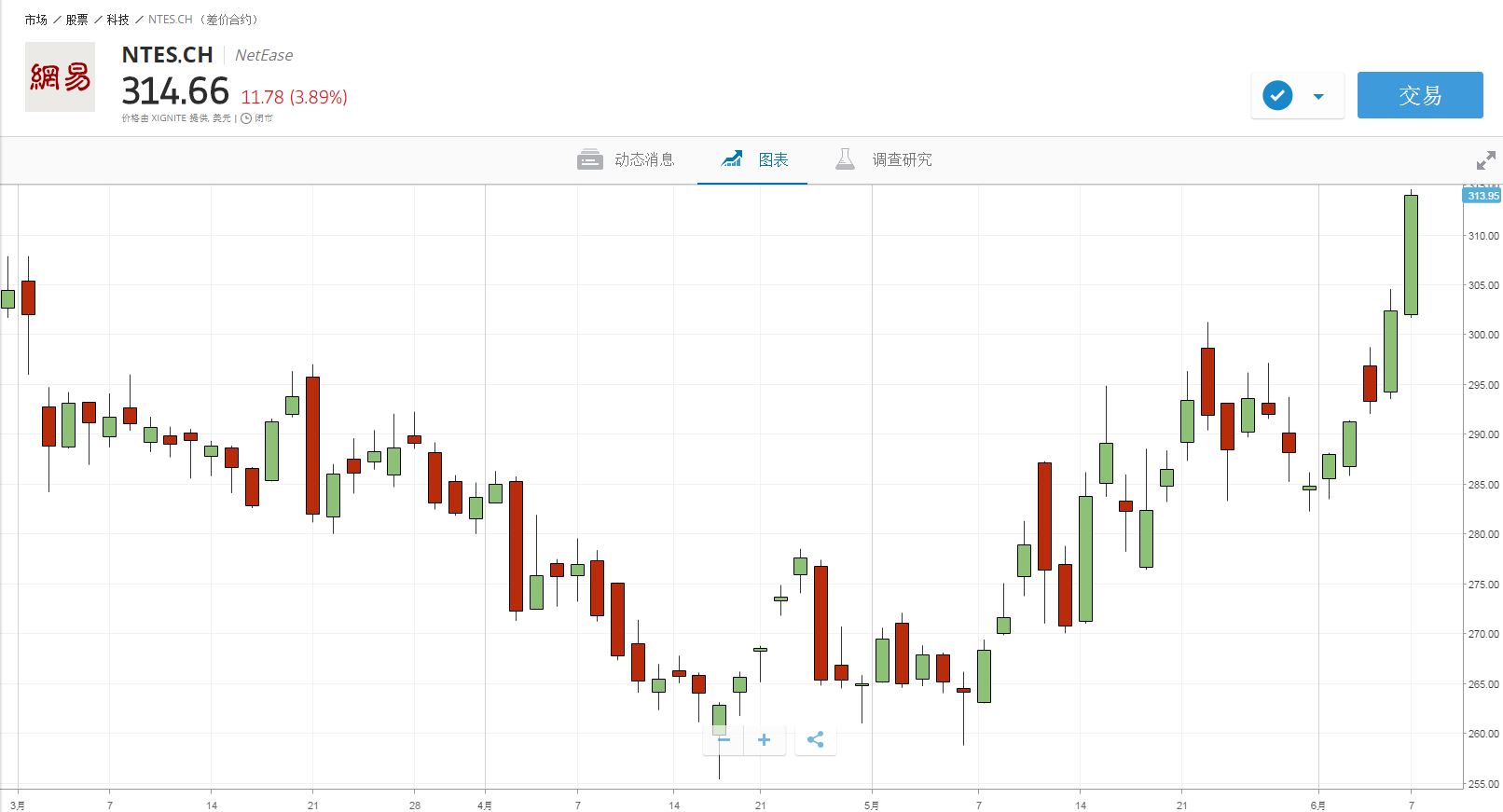This screenshot has height=812, width=1503.
Task: Click the flask icon beside 调查研究
Action: tap(845, 159)
